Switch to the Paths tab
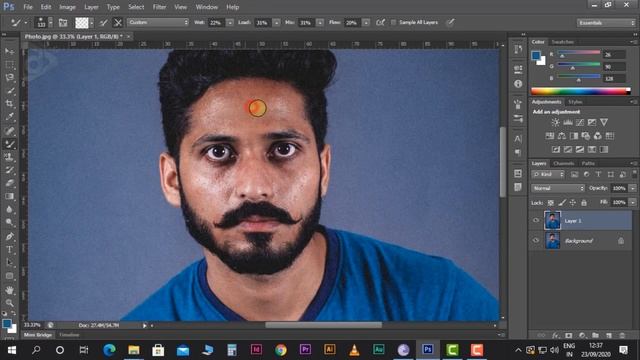Image resolution: width=640 pixels, height=360 pixels. point(588,163)
